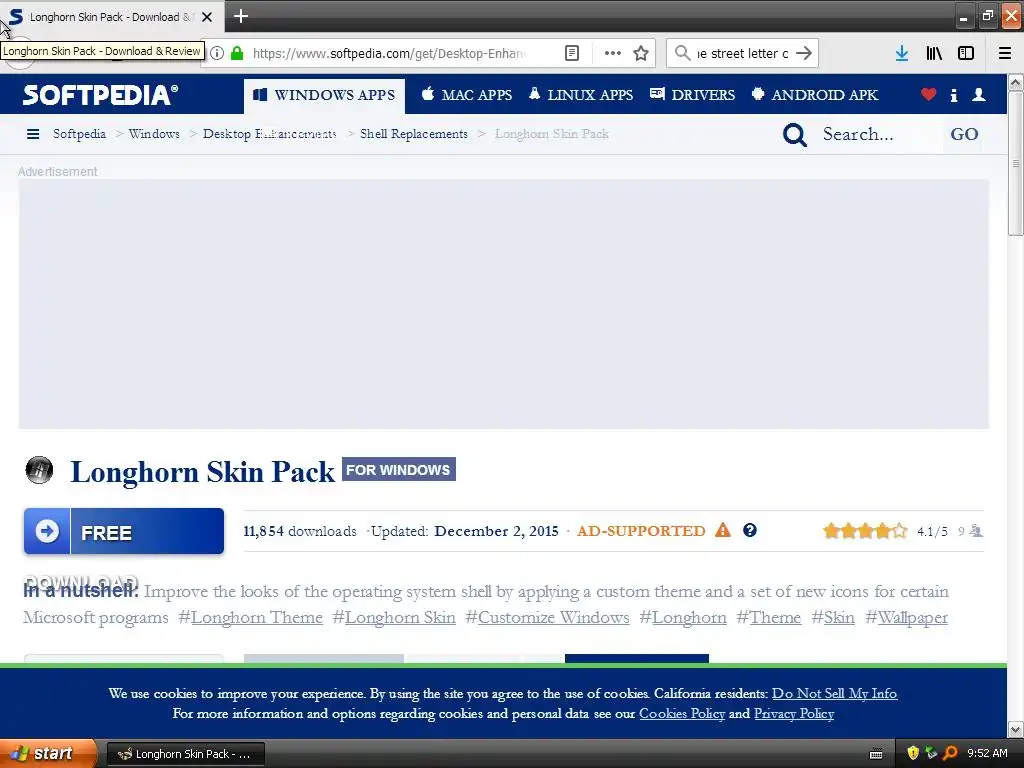Click the browser address bar URL
Screen dimensions: 1024x768
pos(390,54)
